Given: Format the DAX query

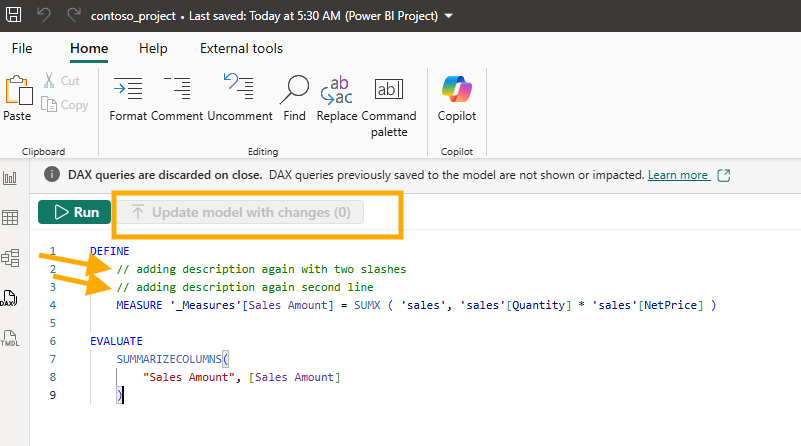Looking at the screenshot, I should (x=128, y=99).
